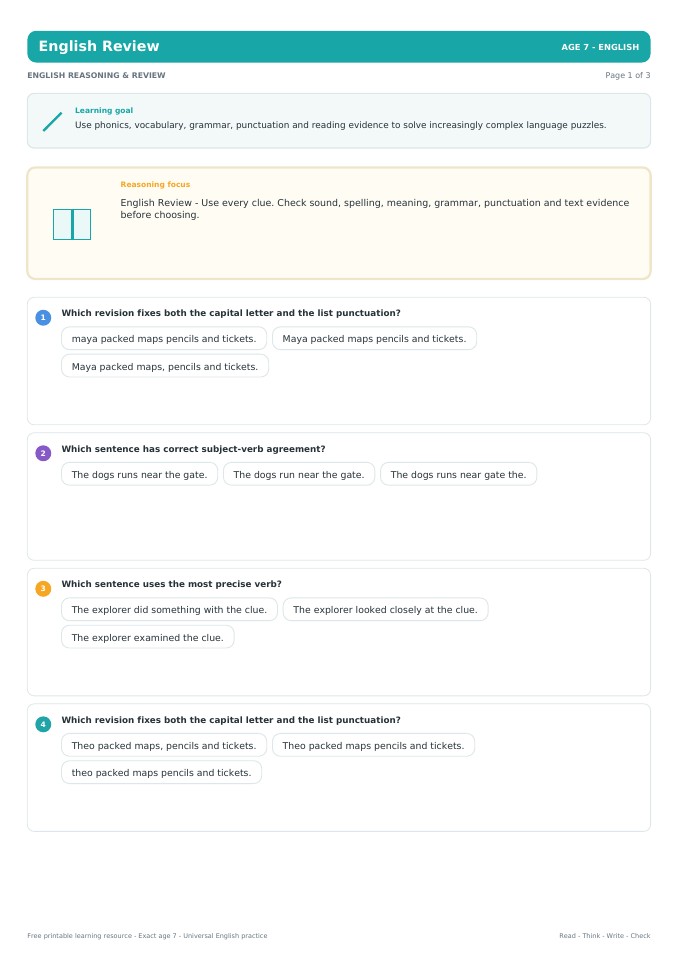Screen dimensions: 678x959
Task: Select 'The dogs runs near the gate.'
Action: (x=139, y=474)
